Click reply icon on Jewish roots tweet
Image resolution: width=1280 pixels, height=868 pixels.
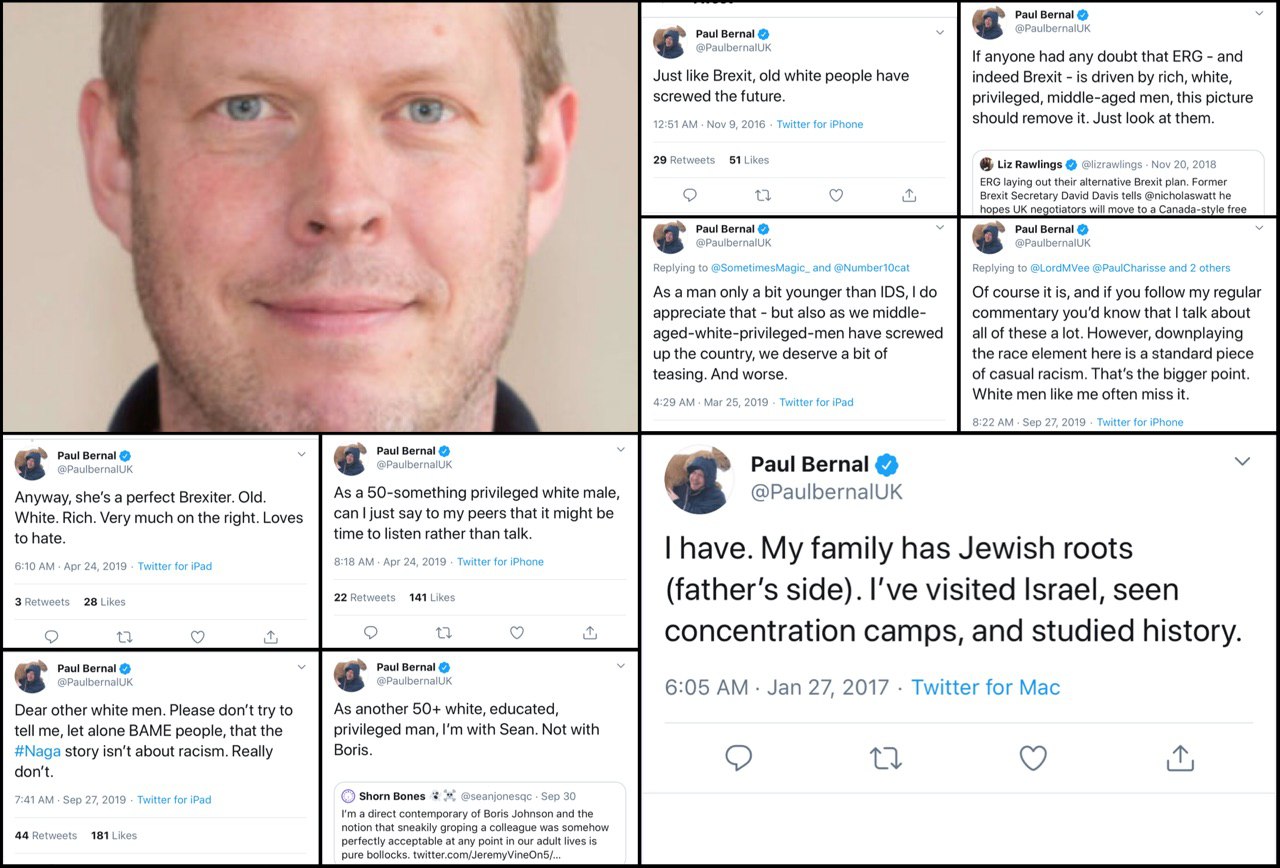coord(738,758)
